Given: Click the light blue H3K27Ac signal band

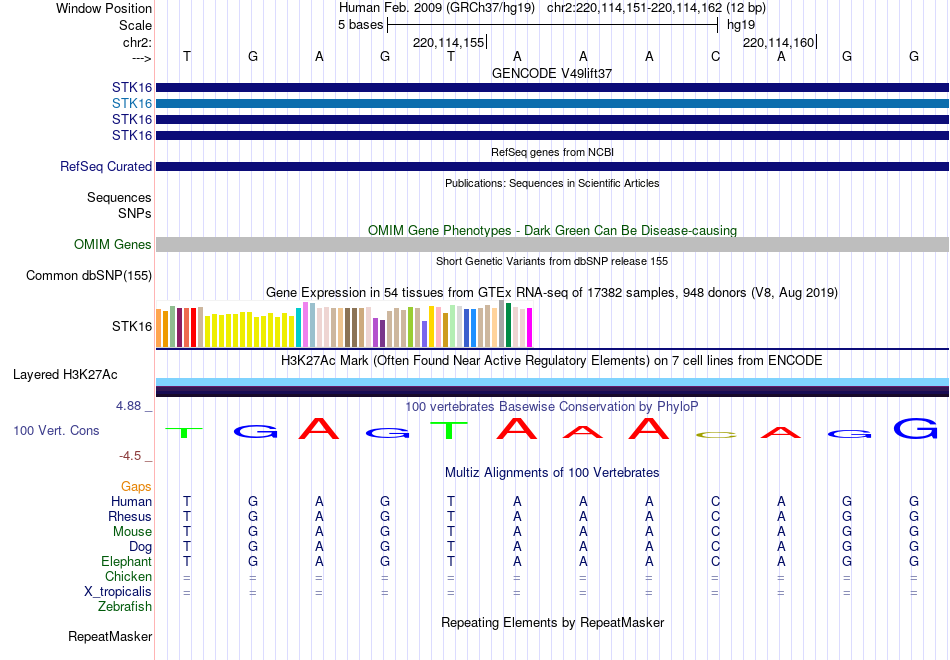Looking at the screenshot, I should [x=552, y=382].
